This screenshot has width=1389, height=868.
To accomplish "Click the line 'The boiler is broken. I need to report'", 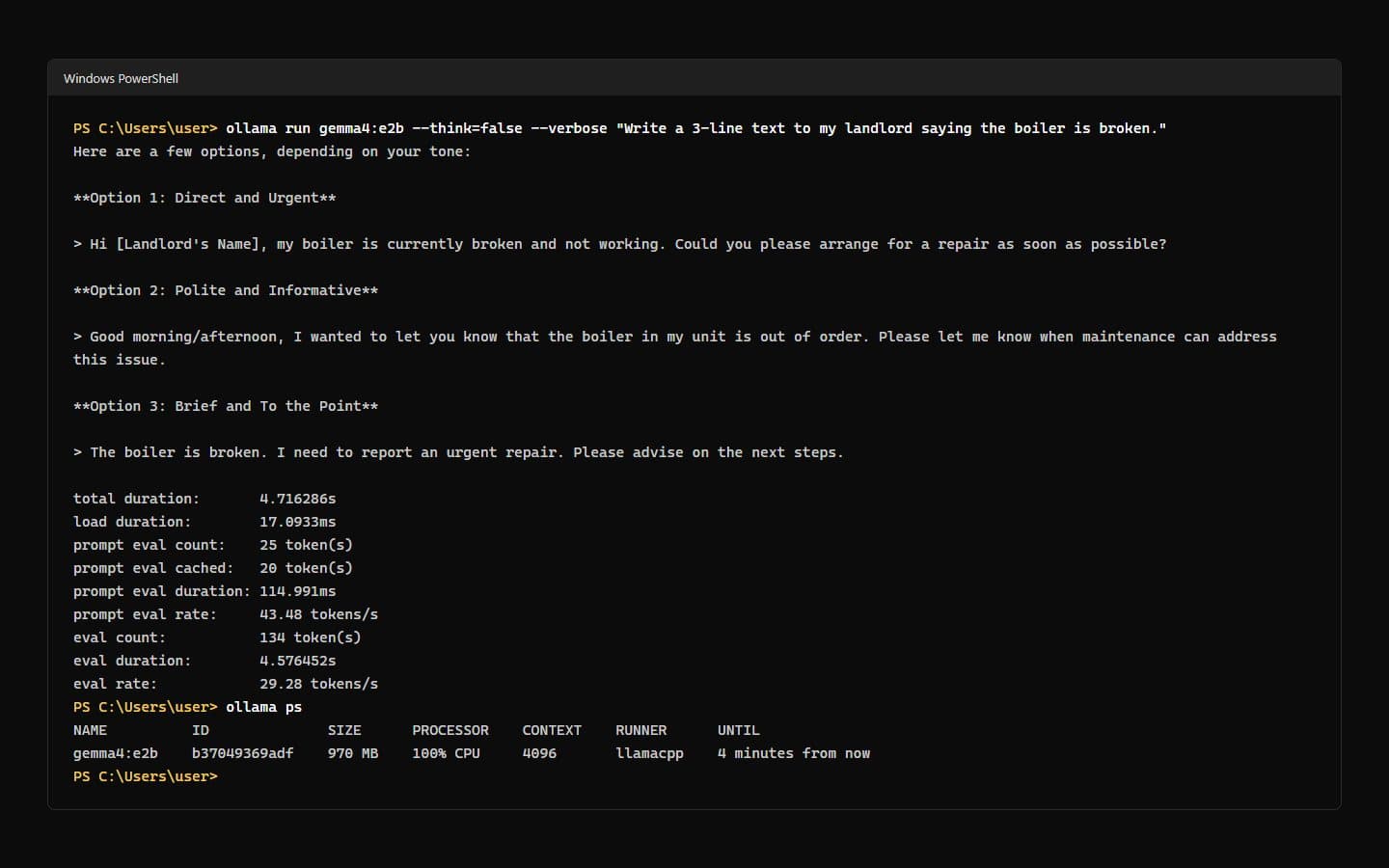I will coord(458,452).
